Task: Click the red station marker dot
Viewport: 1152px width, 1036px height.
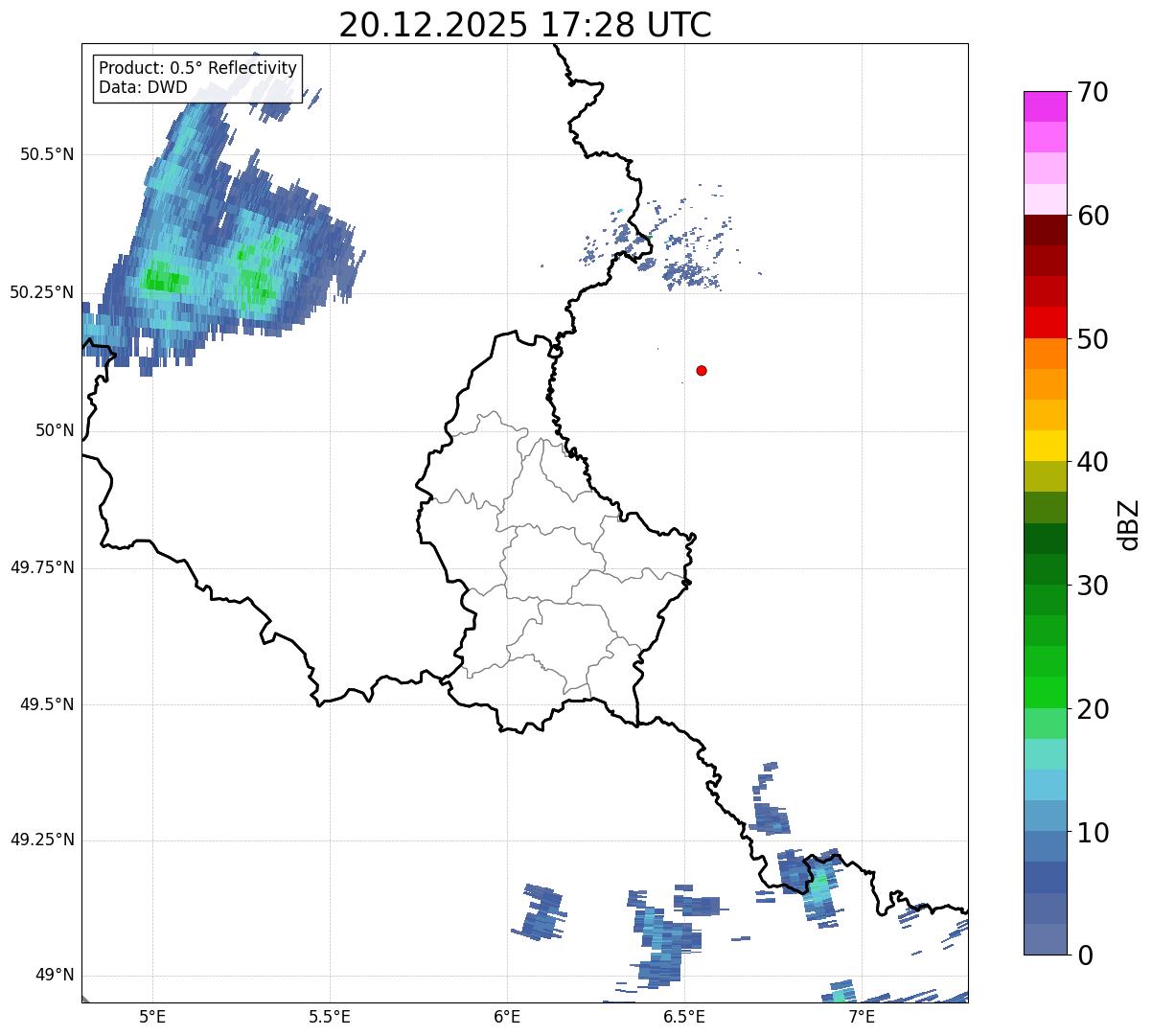Action: [702, 370]
